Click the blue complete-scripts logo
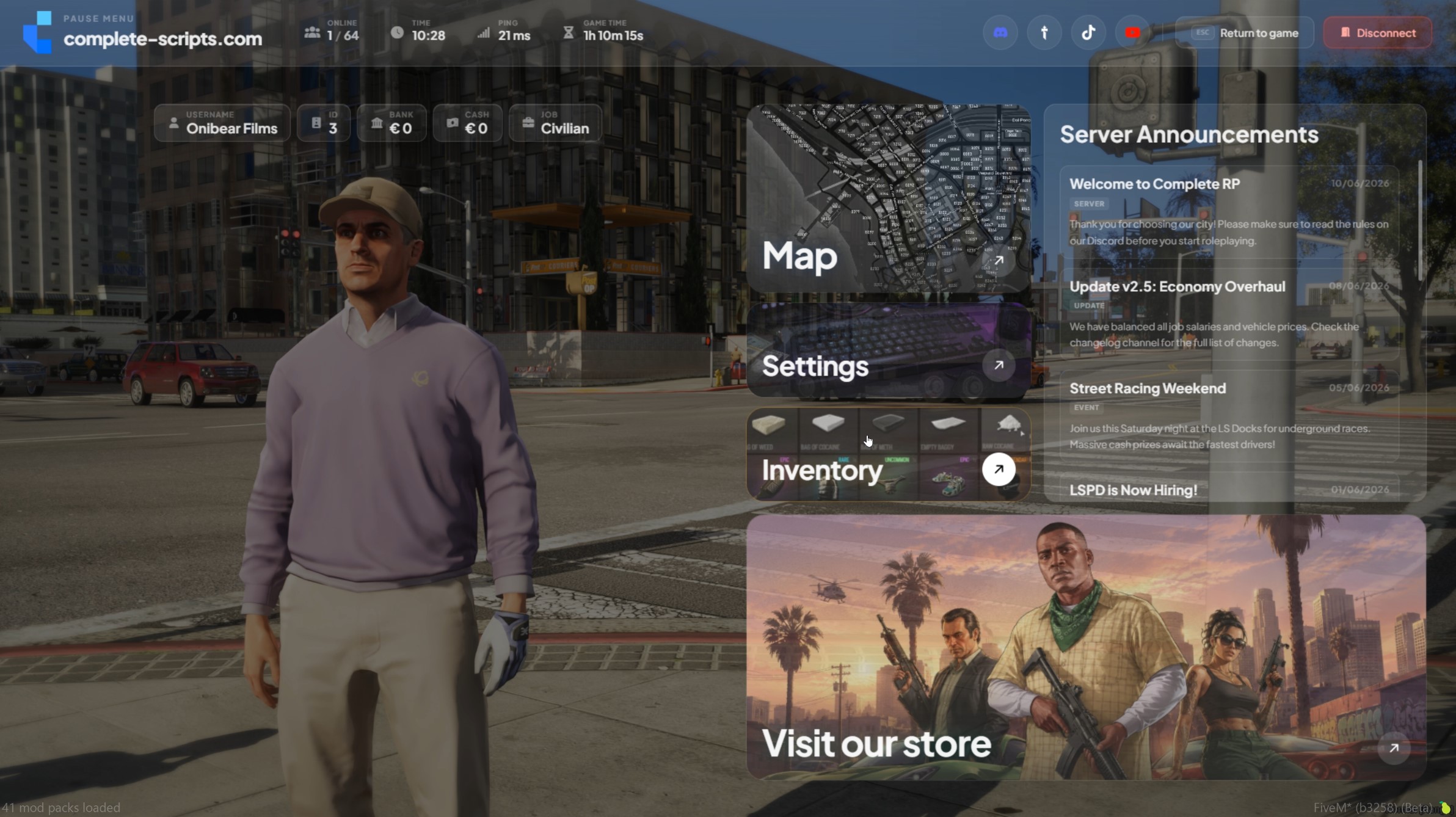 (37, 32)
